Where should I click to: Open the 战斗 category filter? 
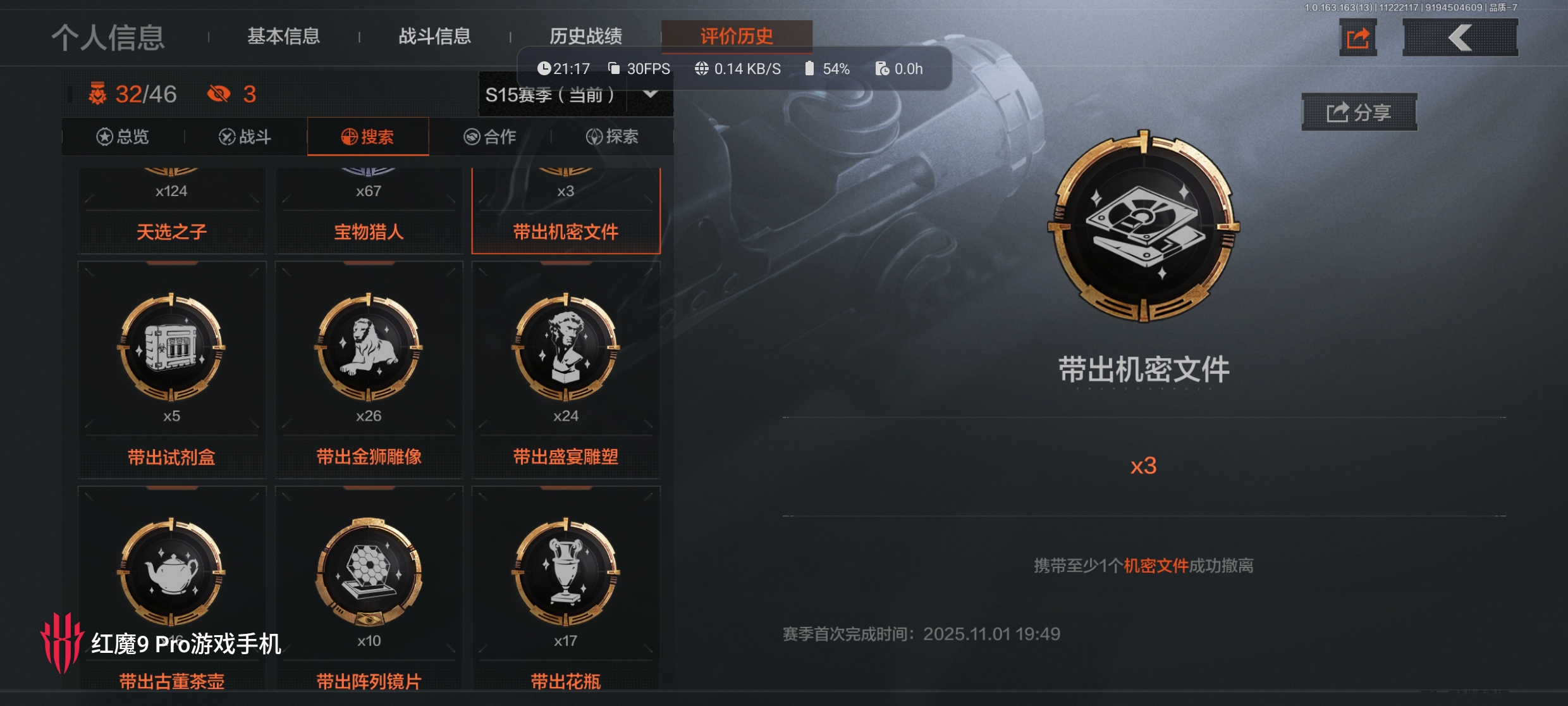(245, 137)
